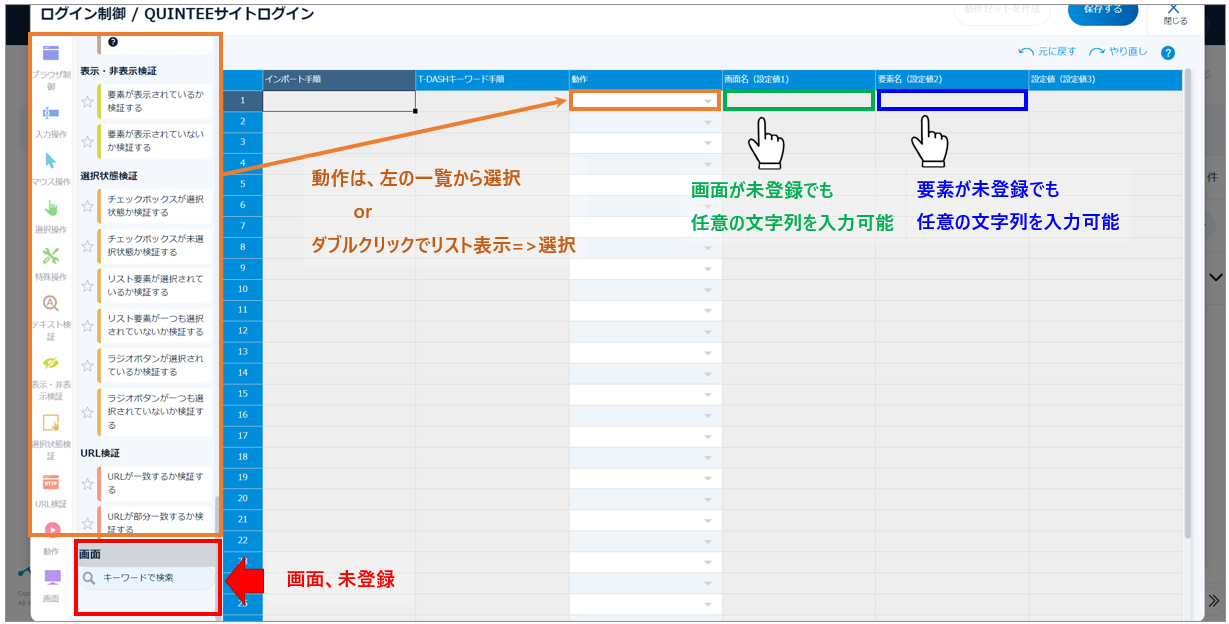This screenshot has height=624, width=1229.
Task: Favorite star for 要素が表示されているか検証する
Action: tap(88, 101)
